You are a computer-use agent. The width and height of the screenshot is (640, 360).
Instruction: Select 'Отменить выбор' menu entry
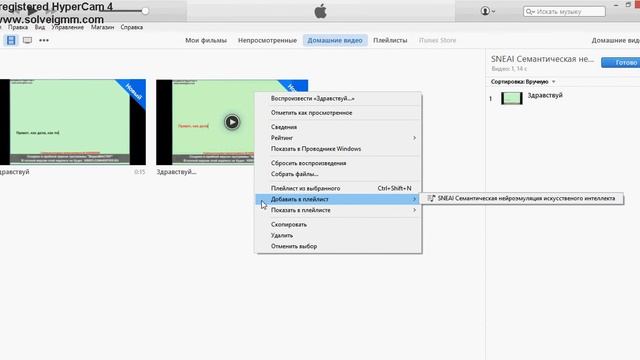pyautogui.click(x=338, y=246)
